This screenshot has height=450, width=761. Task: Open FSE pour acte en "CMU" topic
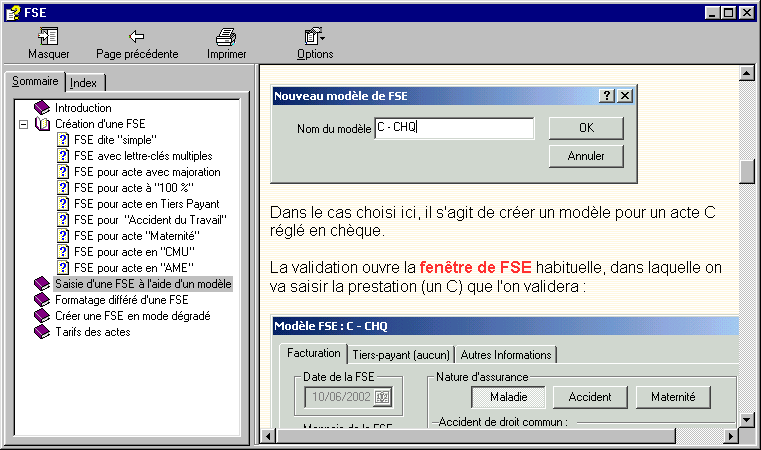134,252
